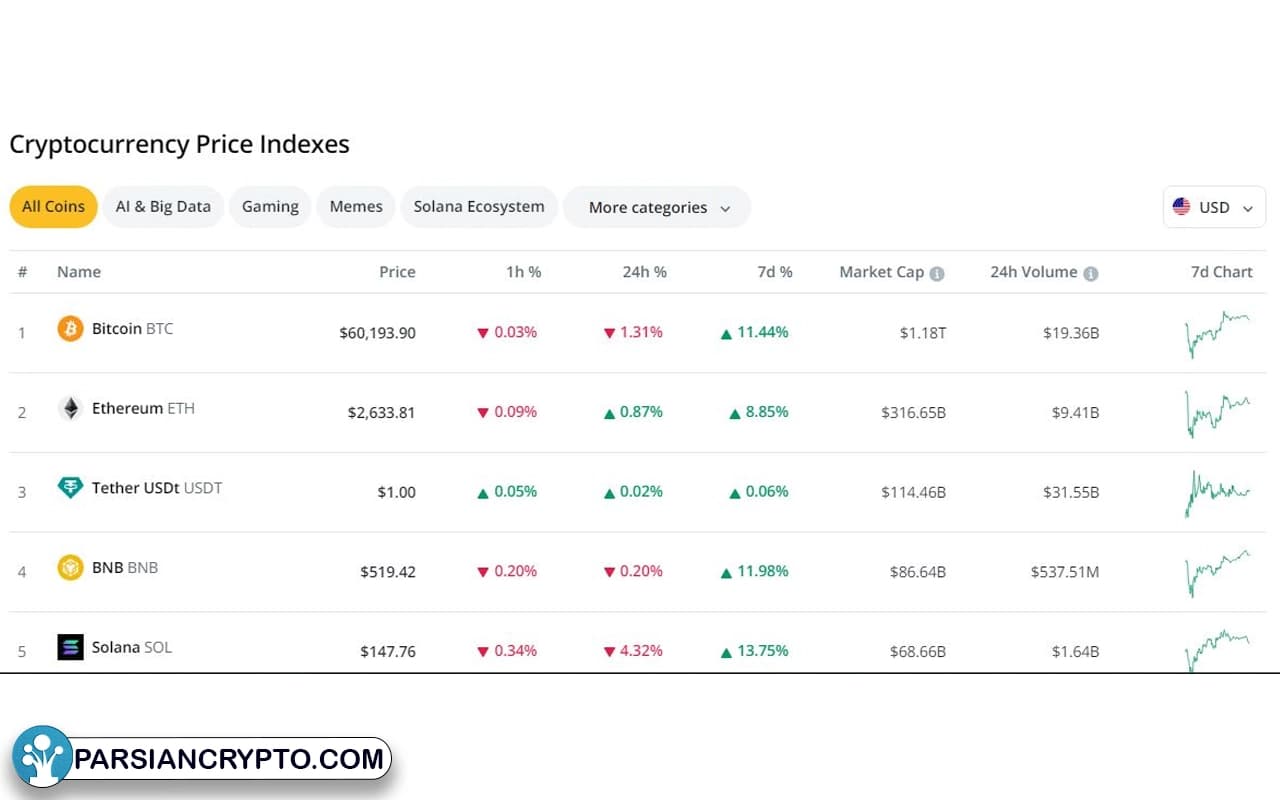
Task: Click the US flag icon beside USD
Action: tap(1183, 207)
